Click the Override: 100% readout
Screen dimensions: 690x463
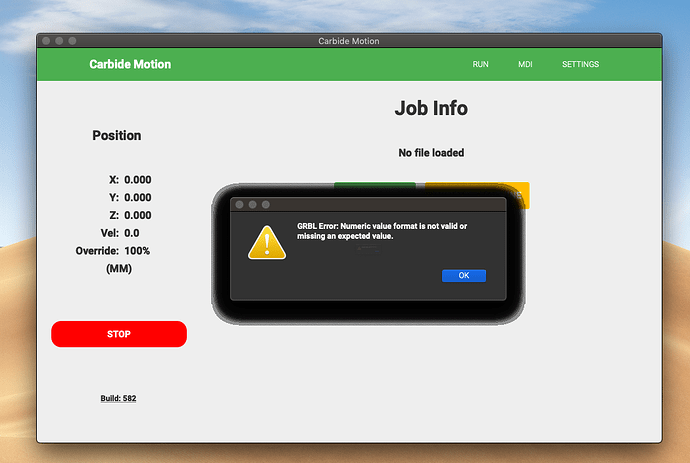pos(113,251)
